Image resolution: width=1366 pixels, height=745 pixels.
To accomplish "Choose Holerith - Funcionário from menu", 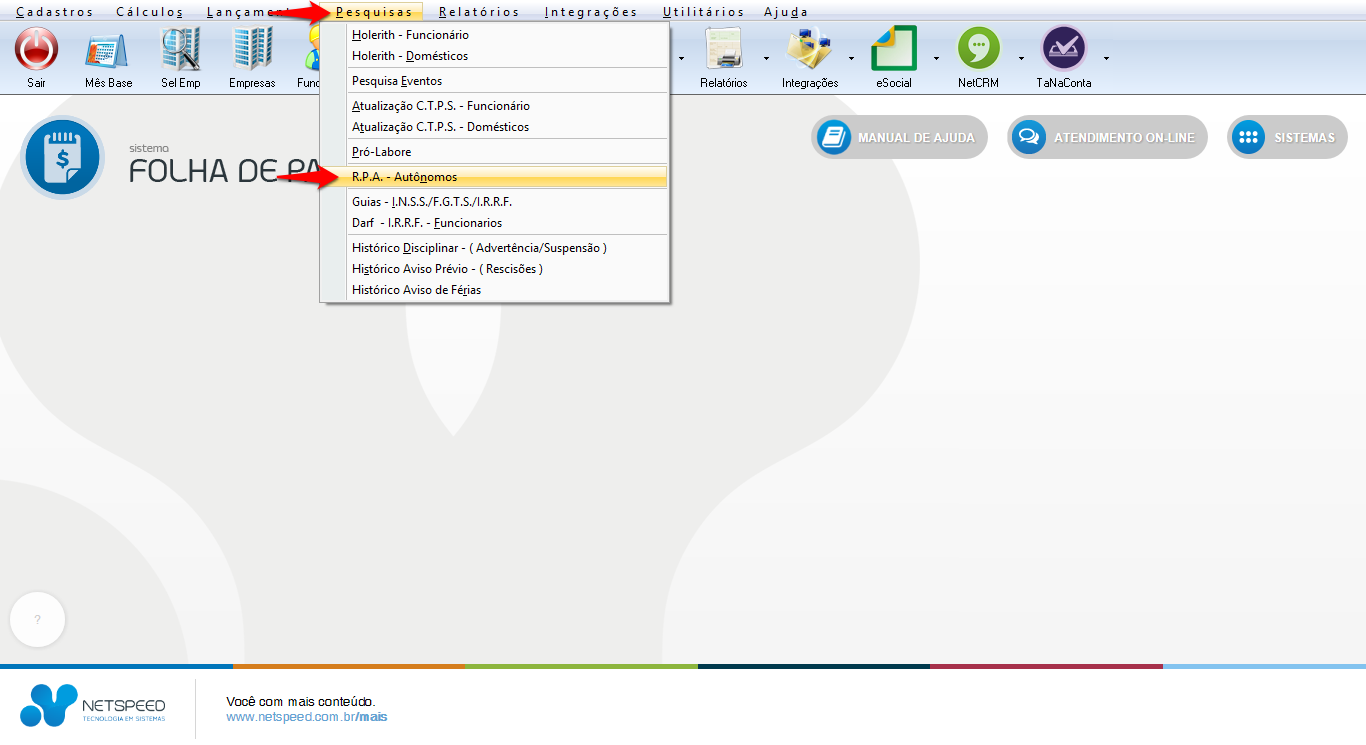I will (x=410, y=35).
